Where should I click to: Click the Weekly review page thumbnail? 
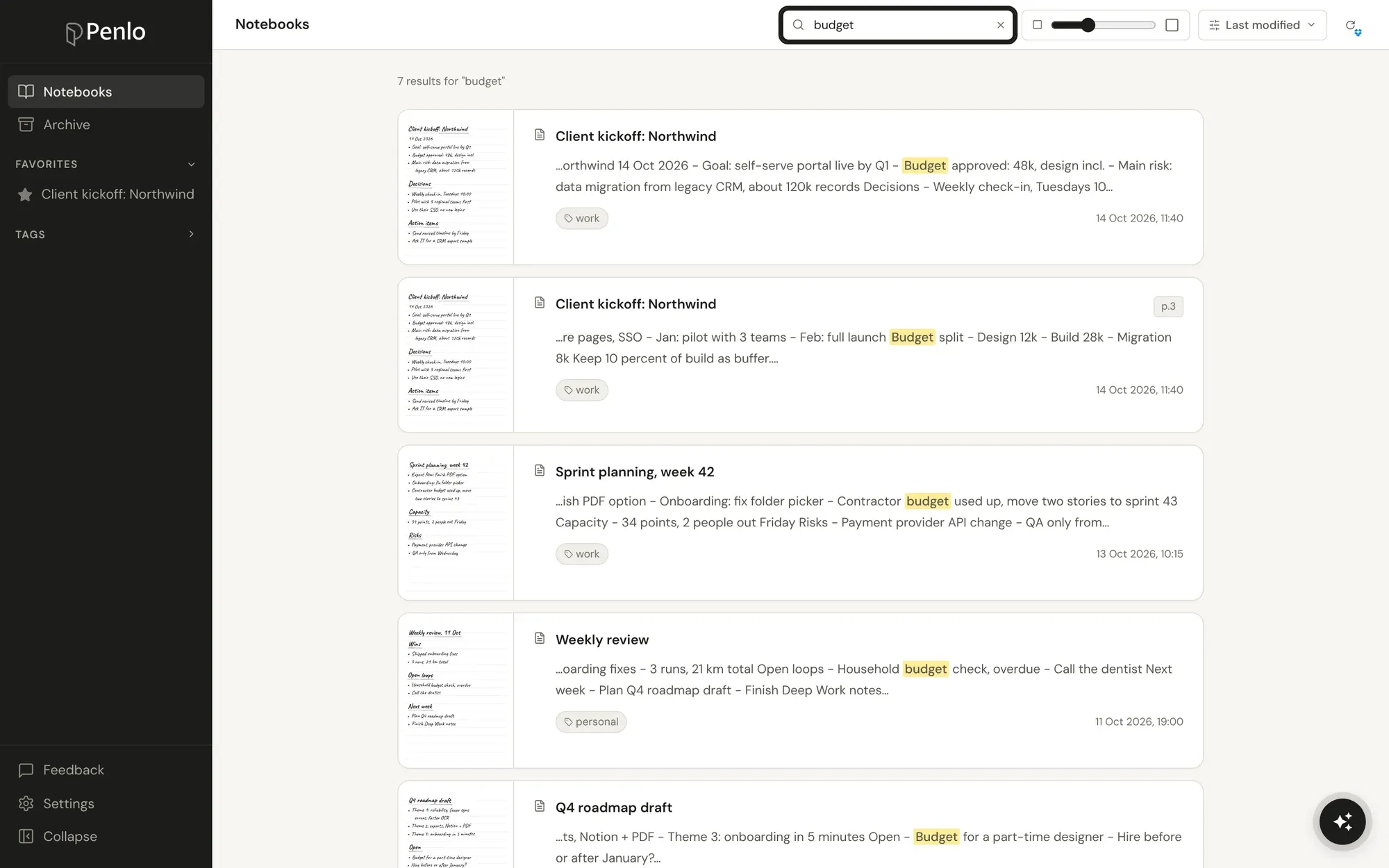(456, 690)
